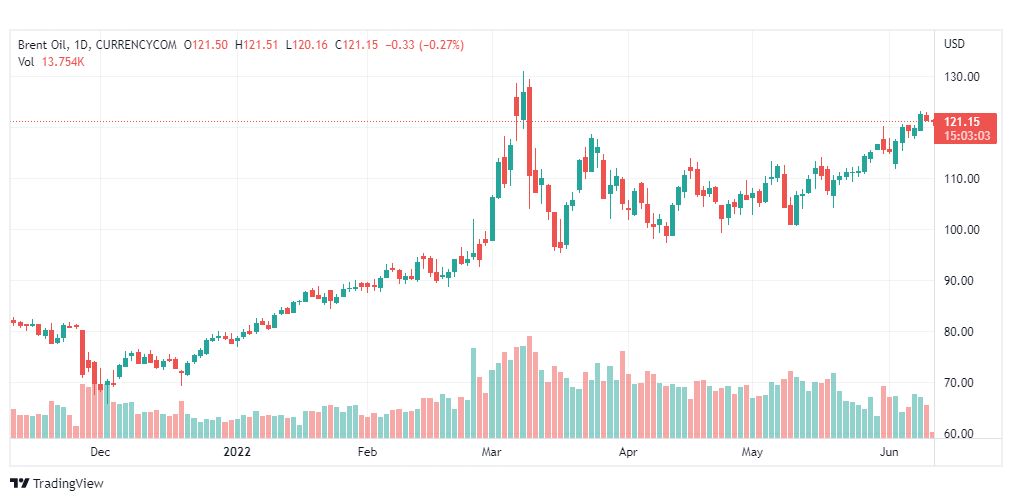Click the TradingView text link

68,484
